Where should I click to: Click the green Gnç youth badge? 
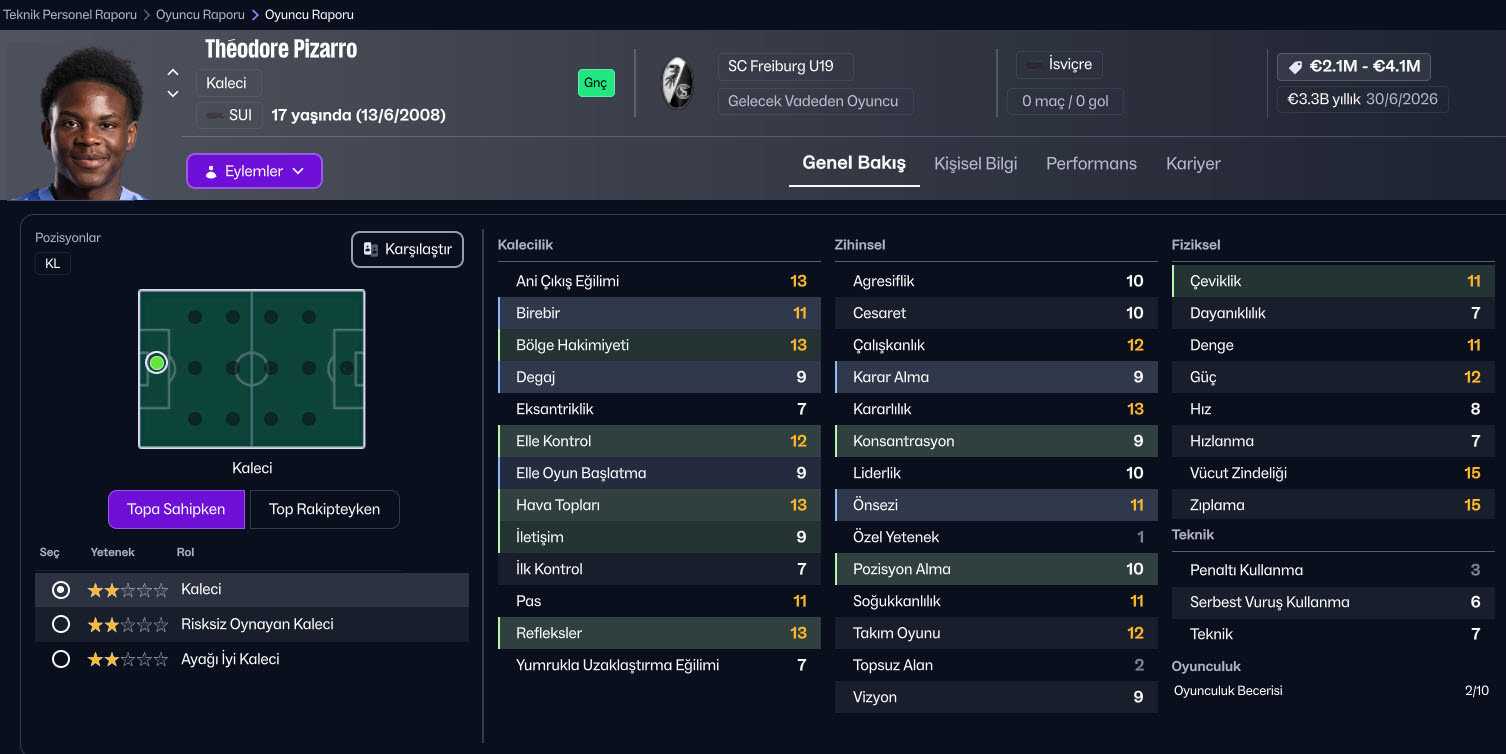coord(596,83)
